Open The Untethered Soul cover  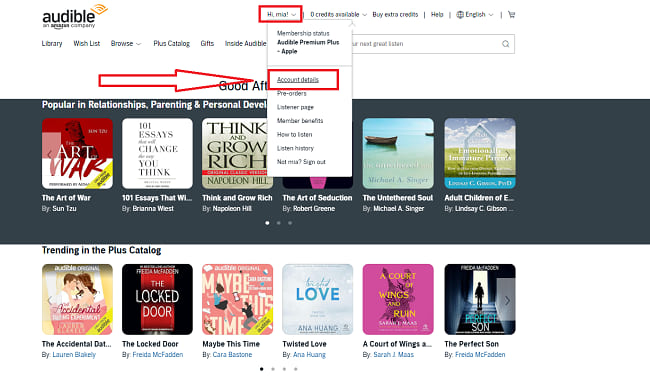398,154
